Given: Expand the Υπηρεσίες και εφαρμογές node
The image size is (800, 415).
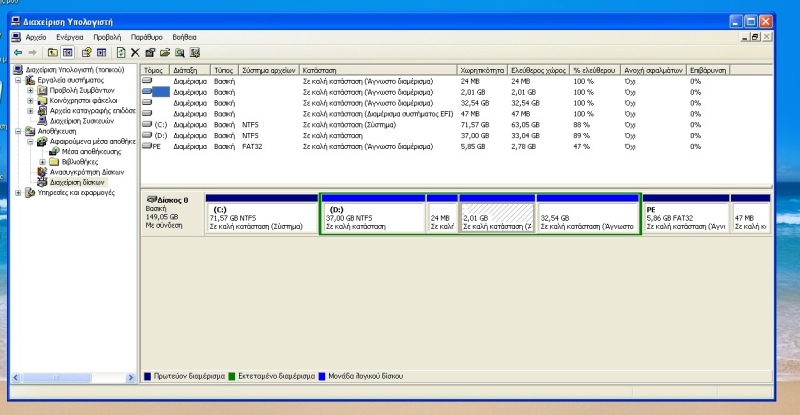Looking at the screenshot, I should click(18, 192).
